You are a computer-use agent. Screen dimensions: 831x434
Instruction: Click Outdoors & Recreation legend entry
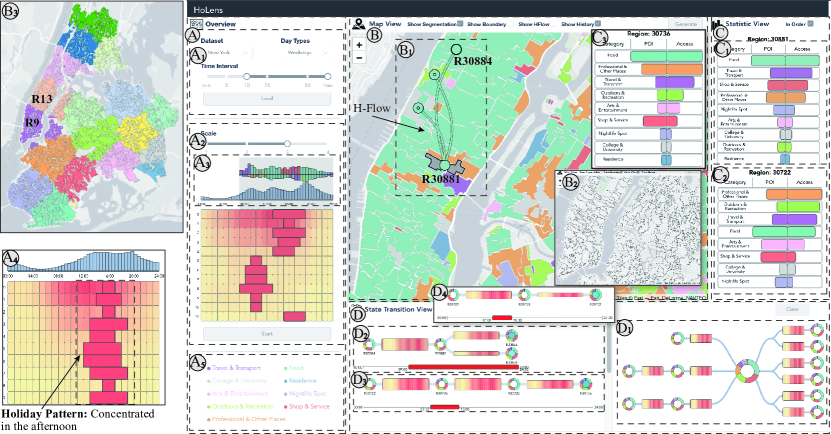[240, 406]
